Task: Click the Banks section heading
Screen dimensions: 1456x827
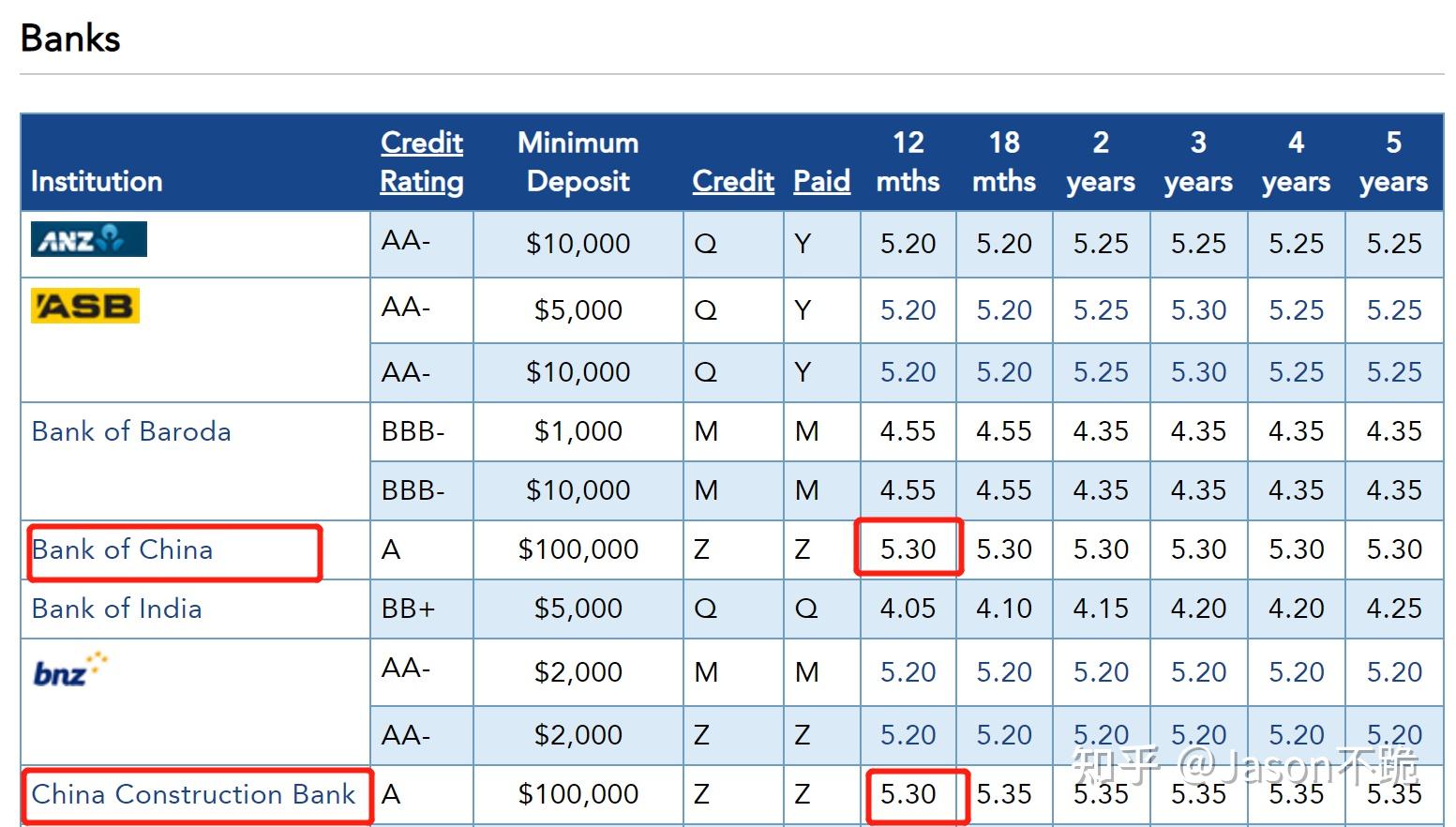Action: pyautogui.click(x=70, y=38)
